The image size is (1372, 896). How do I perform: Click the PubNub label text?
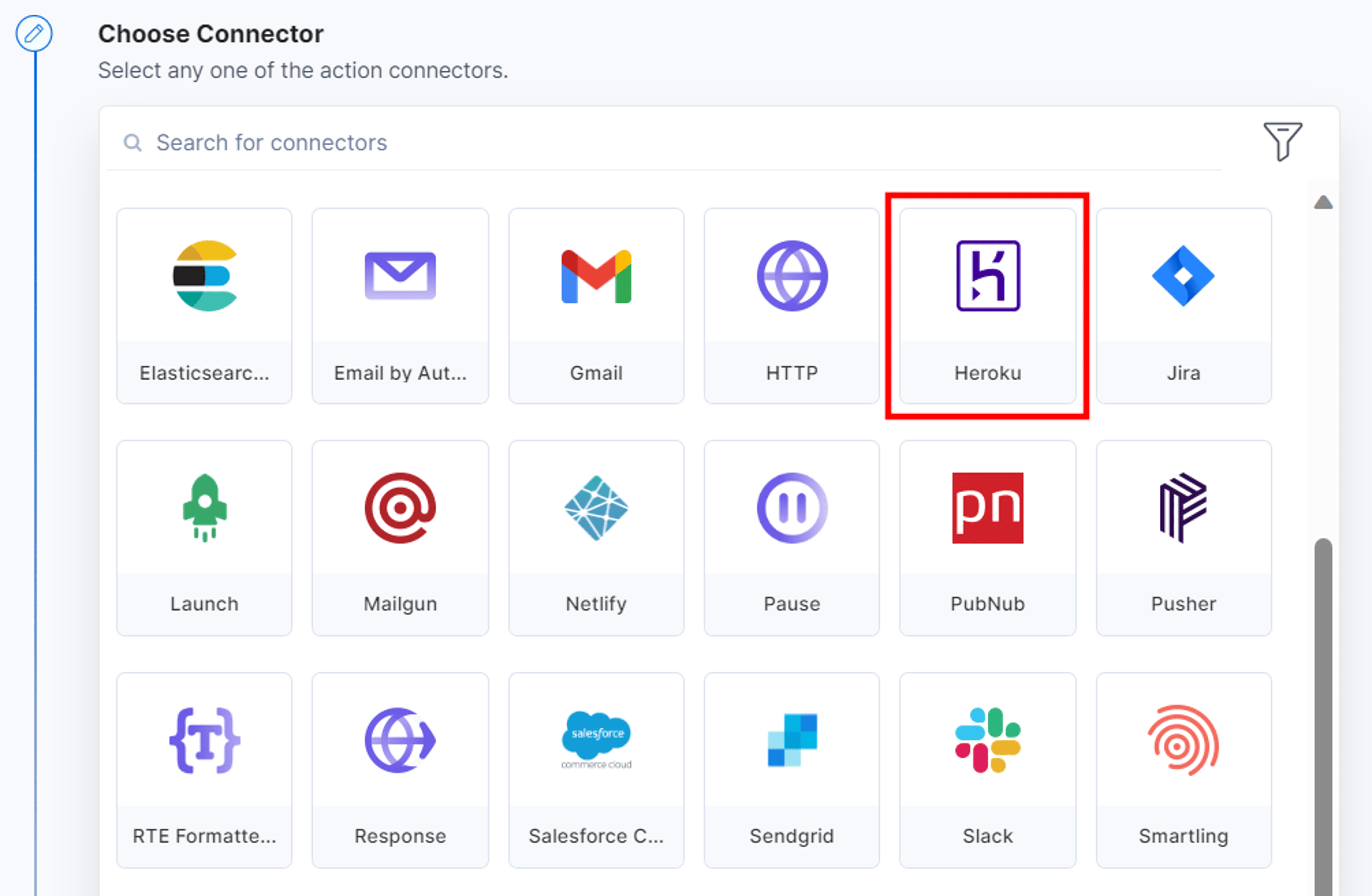click(988, 604)
